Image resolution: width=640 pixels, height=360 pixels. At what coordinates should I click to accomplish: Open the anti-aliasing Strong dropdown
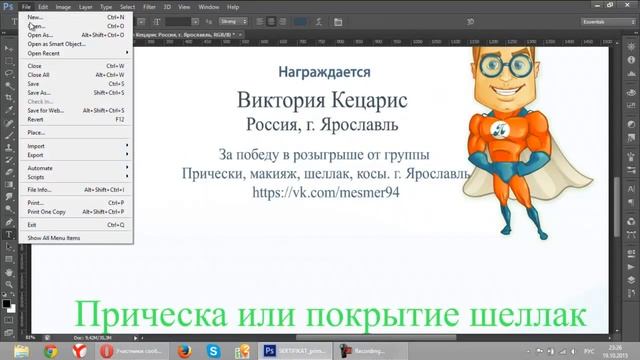pyautogui.click(x=233, y=21)
